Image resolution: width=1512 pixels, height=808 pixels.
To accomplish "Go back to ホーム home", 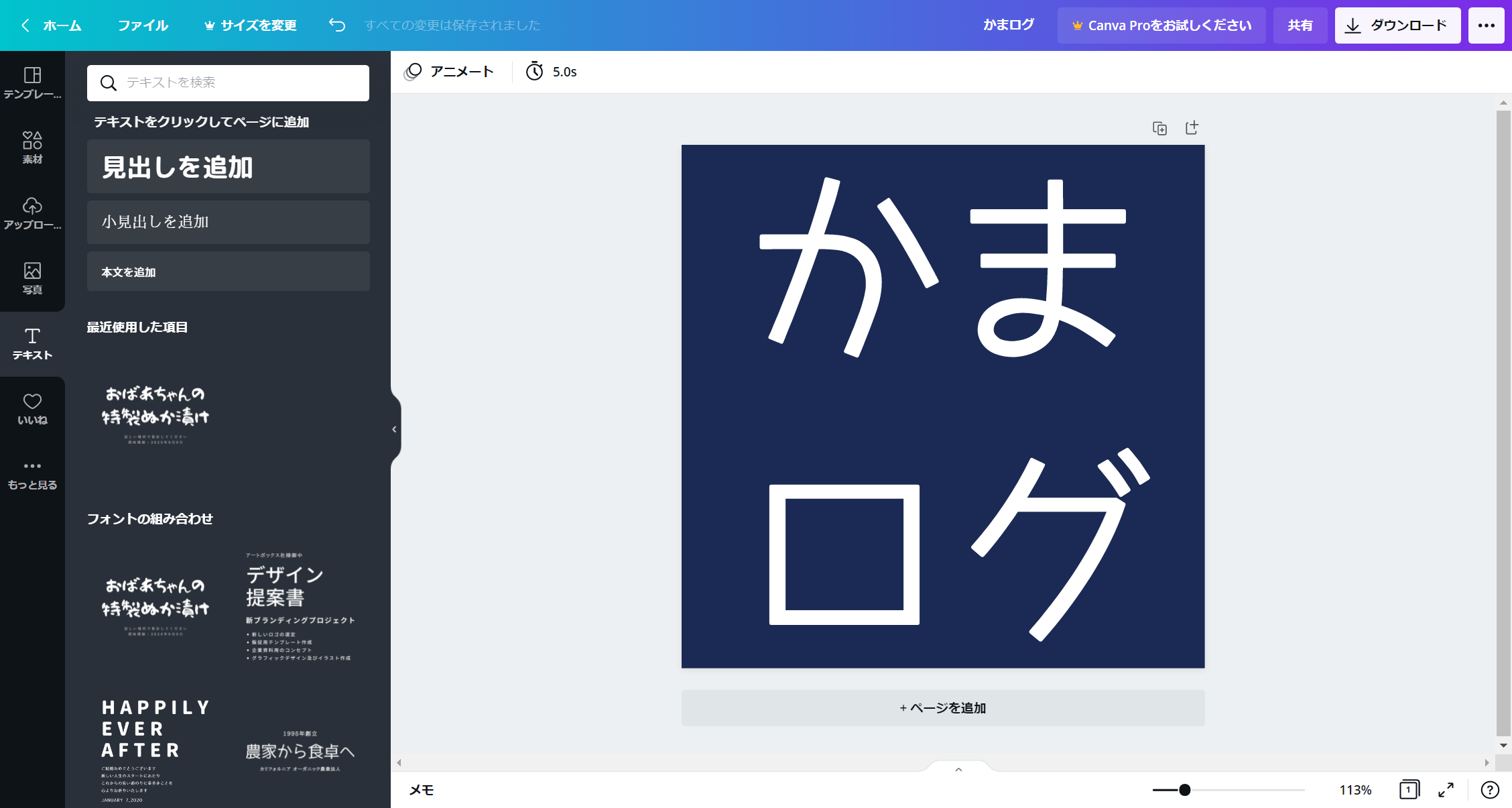I will click(51, 25).
